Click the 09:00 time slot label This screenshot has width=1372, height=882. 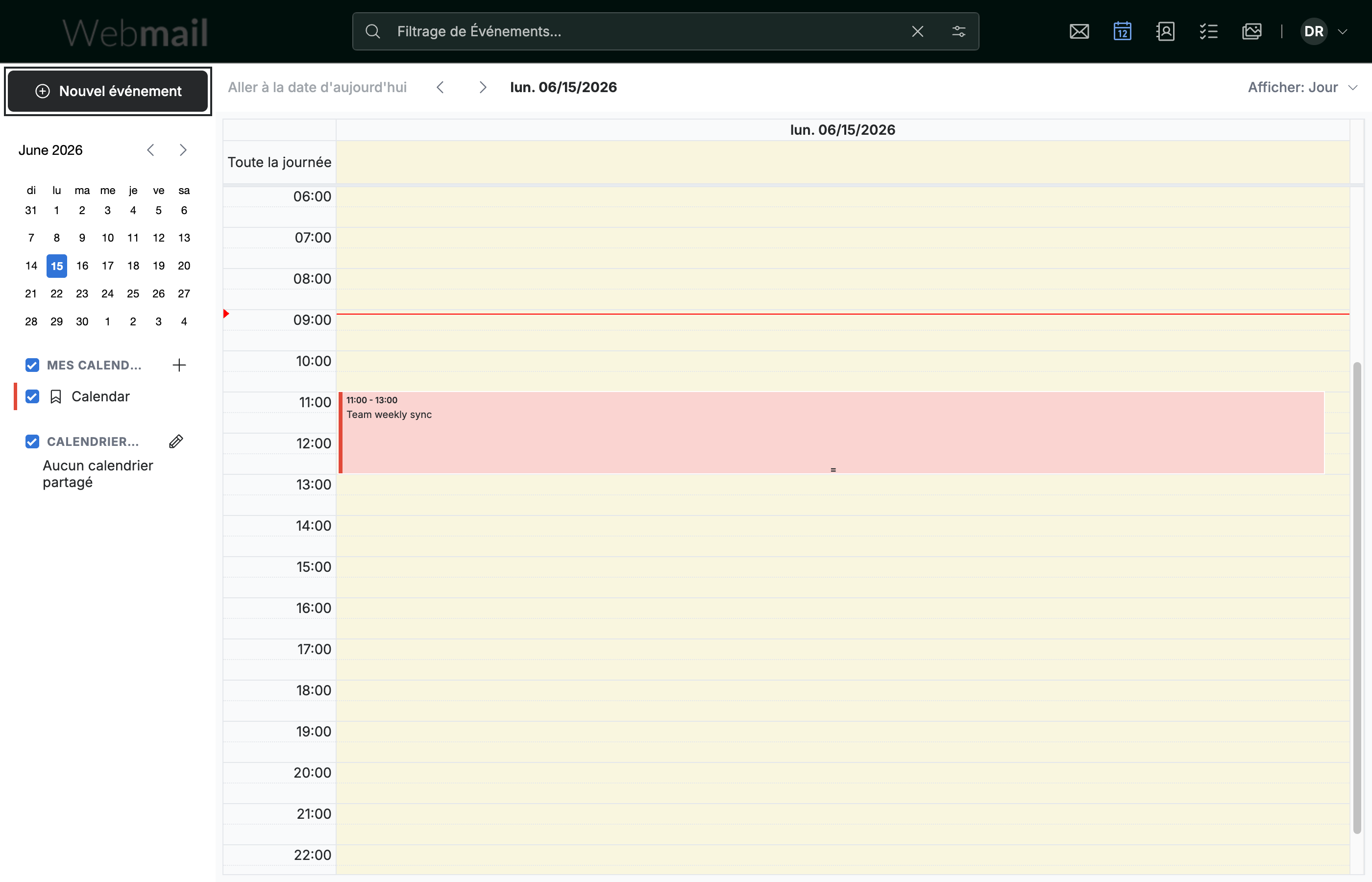pos(312,319)
